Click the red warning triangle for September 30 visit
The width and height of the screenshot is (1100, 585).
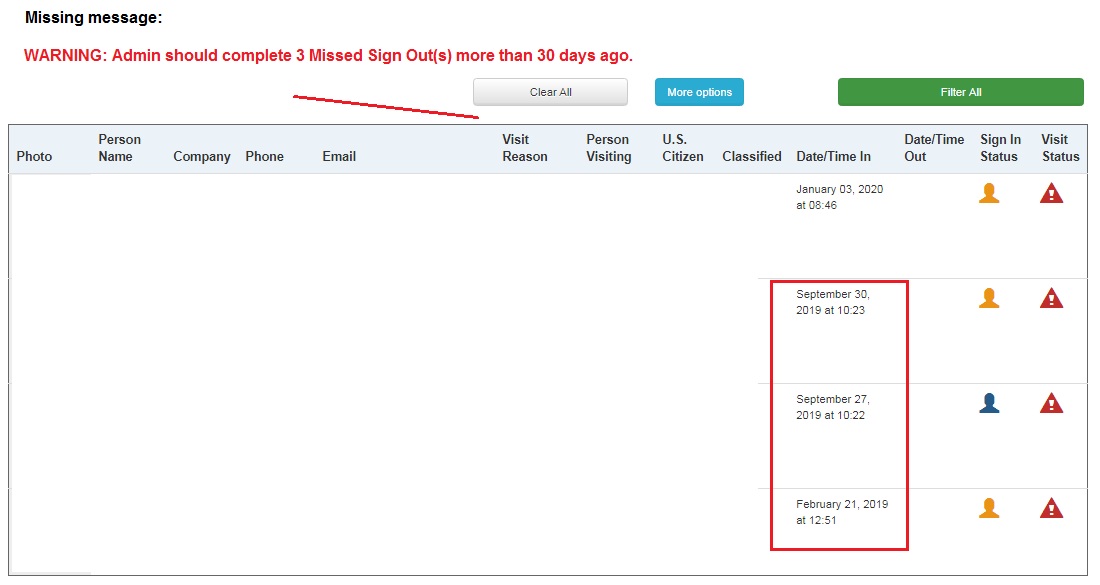point(1051,297)
